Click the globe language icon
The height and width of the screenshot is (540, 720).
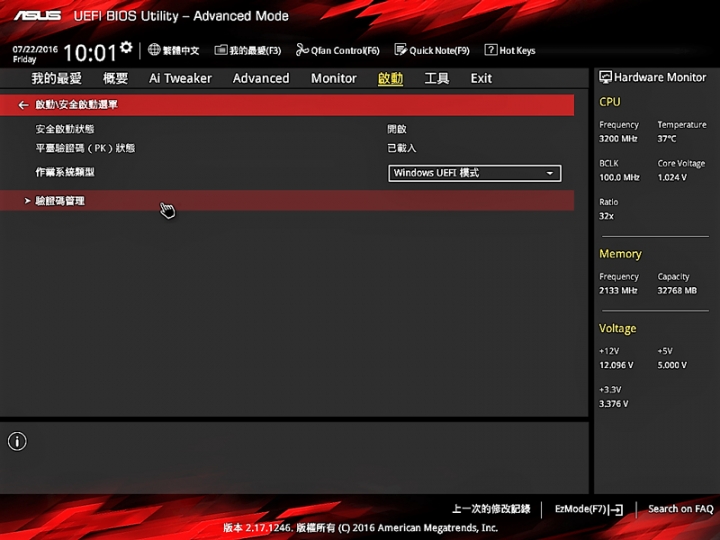(154, 50)
